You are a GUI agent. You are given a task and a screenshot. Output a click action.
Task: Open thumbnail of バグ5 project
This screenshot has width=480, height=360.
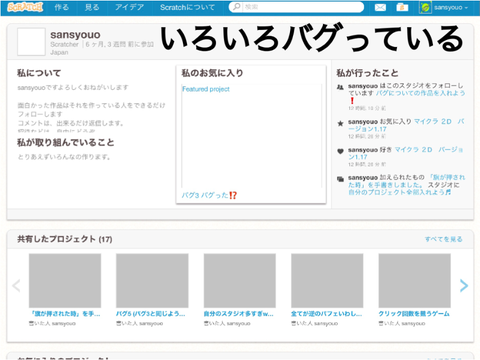pyautogui.click(x=152, y=281)
